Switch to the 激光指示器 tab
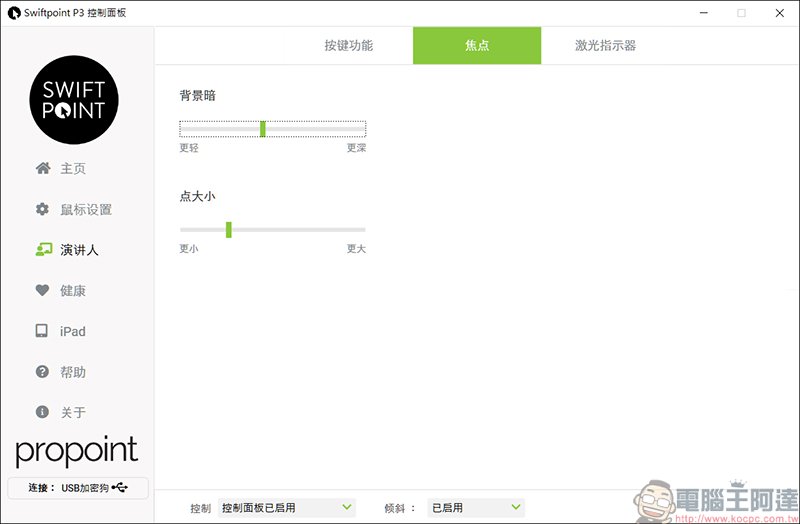This screenshot has height=524, width=800. coord(605,45)
